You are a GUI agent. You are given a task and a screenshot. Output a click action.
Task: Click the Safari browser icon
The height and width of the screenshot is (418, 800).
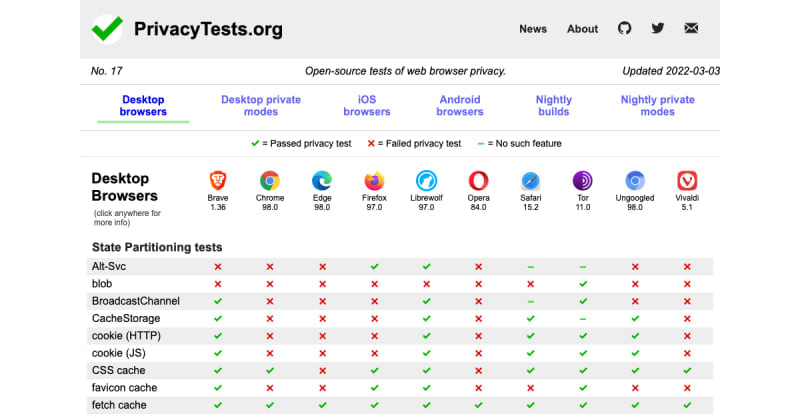(531, 181)
